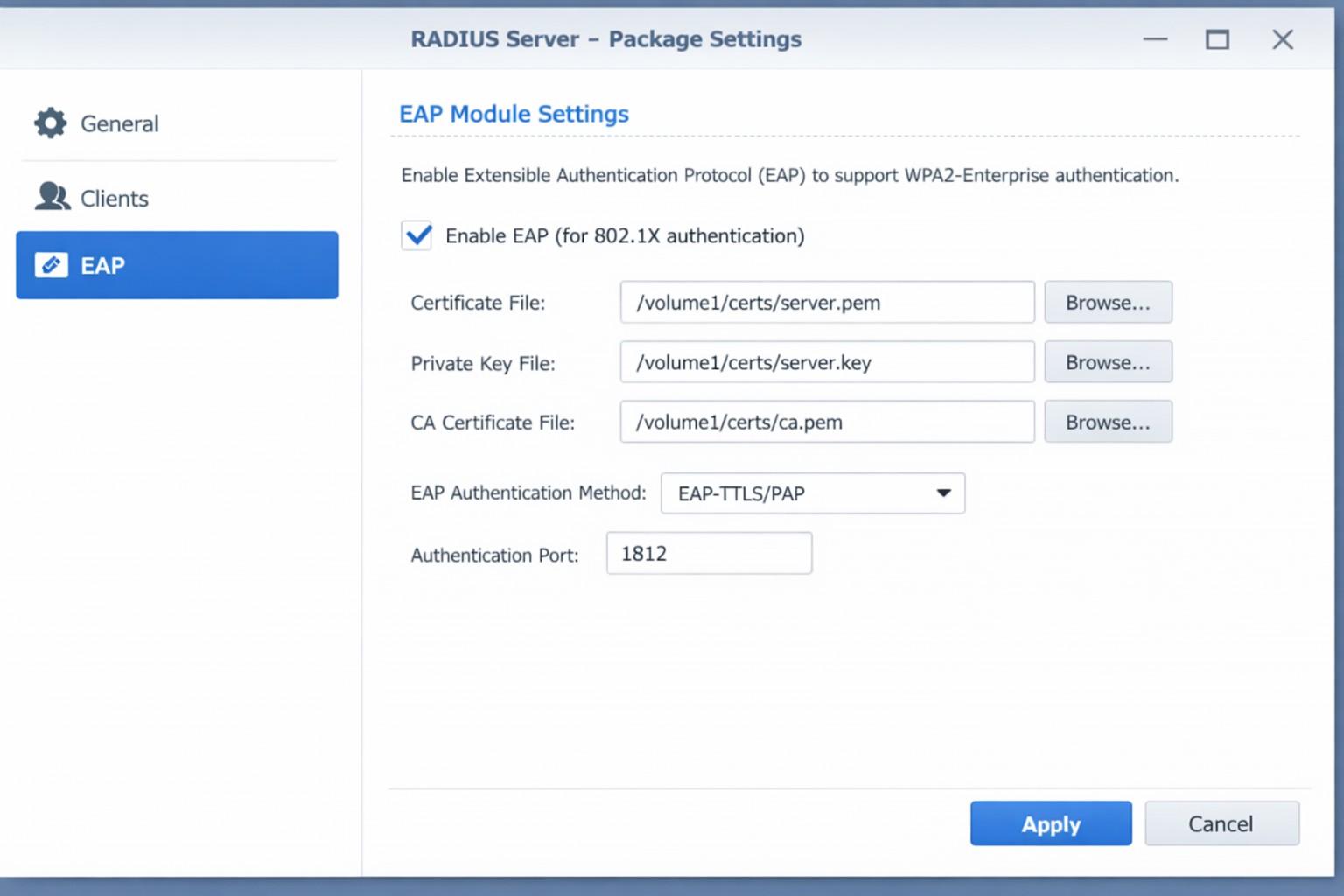Select the CA Certificate File path field

pyautogui.click(x=827, y=422)
